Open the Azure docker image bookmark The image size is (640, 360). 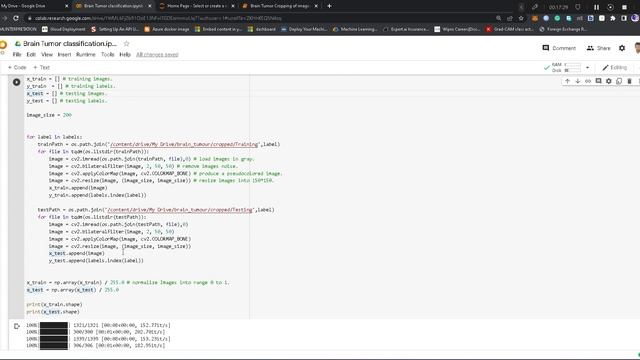[x=167, y=29]
